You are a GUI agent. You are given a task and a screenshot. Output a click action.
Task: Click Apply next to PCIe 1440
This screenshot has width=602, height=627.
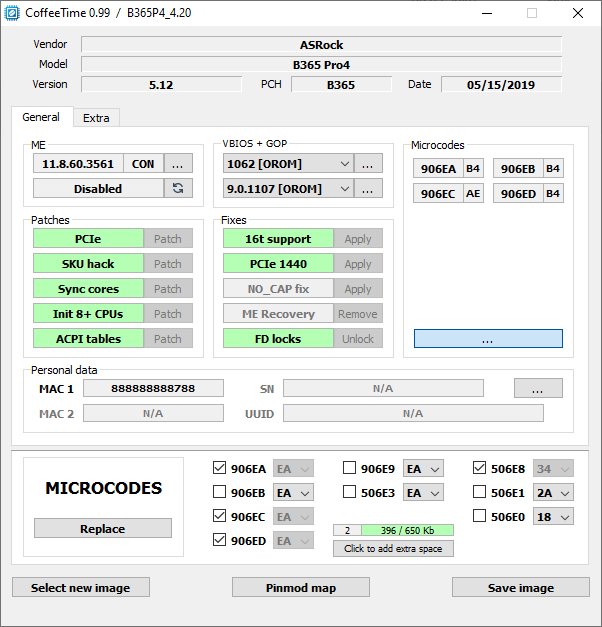point(358,264)
